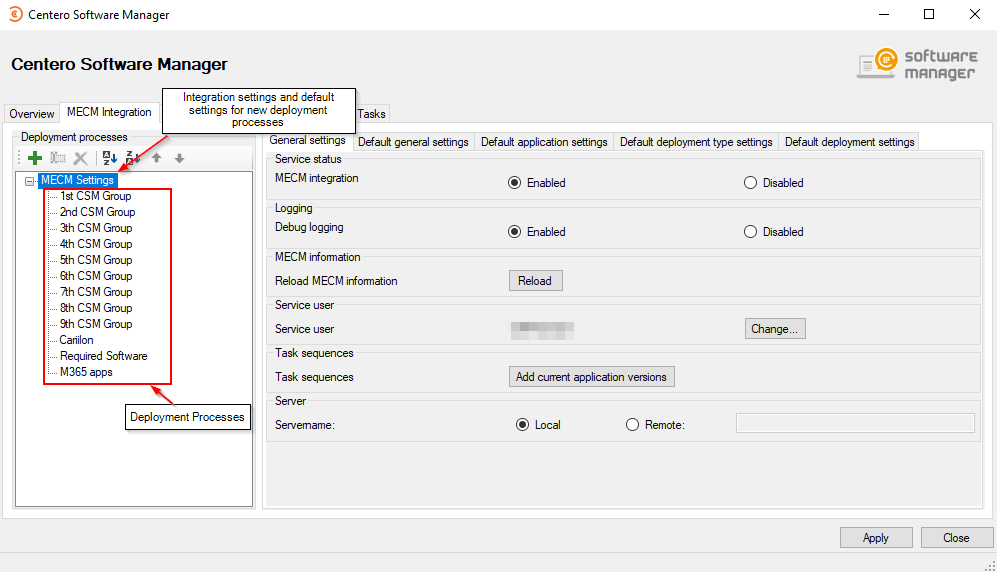The width and height of the screenshot is (997, 572).
Task: Sort deployment processes Z to A
Action: (x=132, y=158)
